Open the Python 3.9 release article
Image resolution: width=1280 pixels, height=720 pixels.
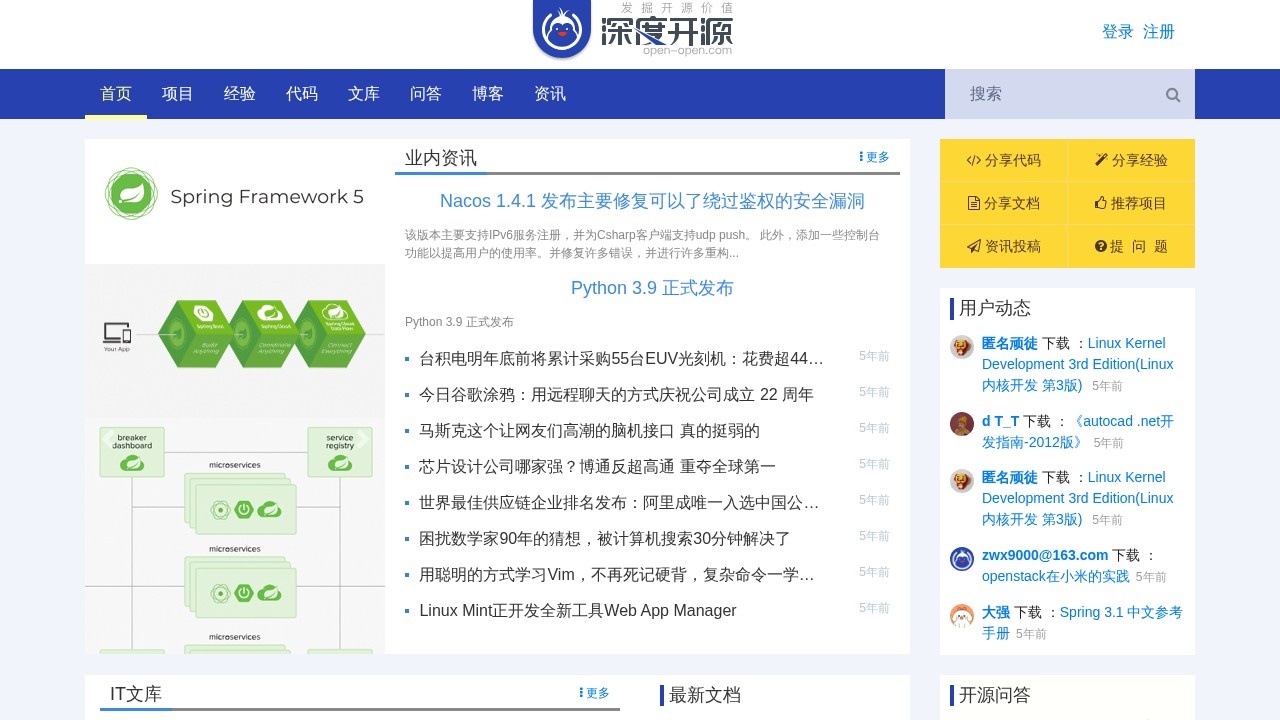tap(652, 288)
